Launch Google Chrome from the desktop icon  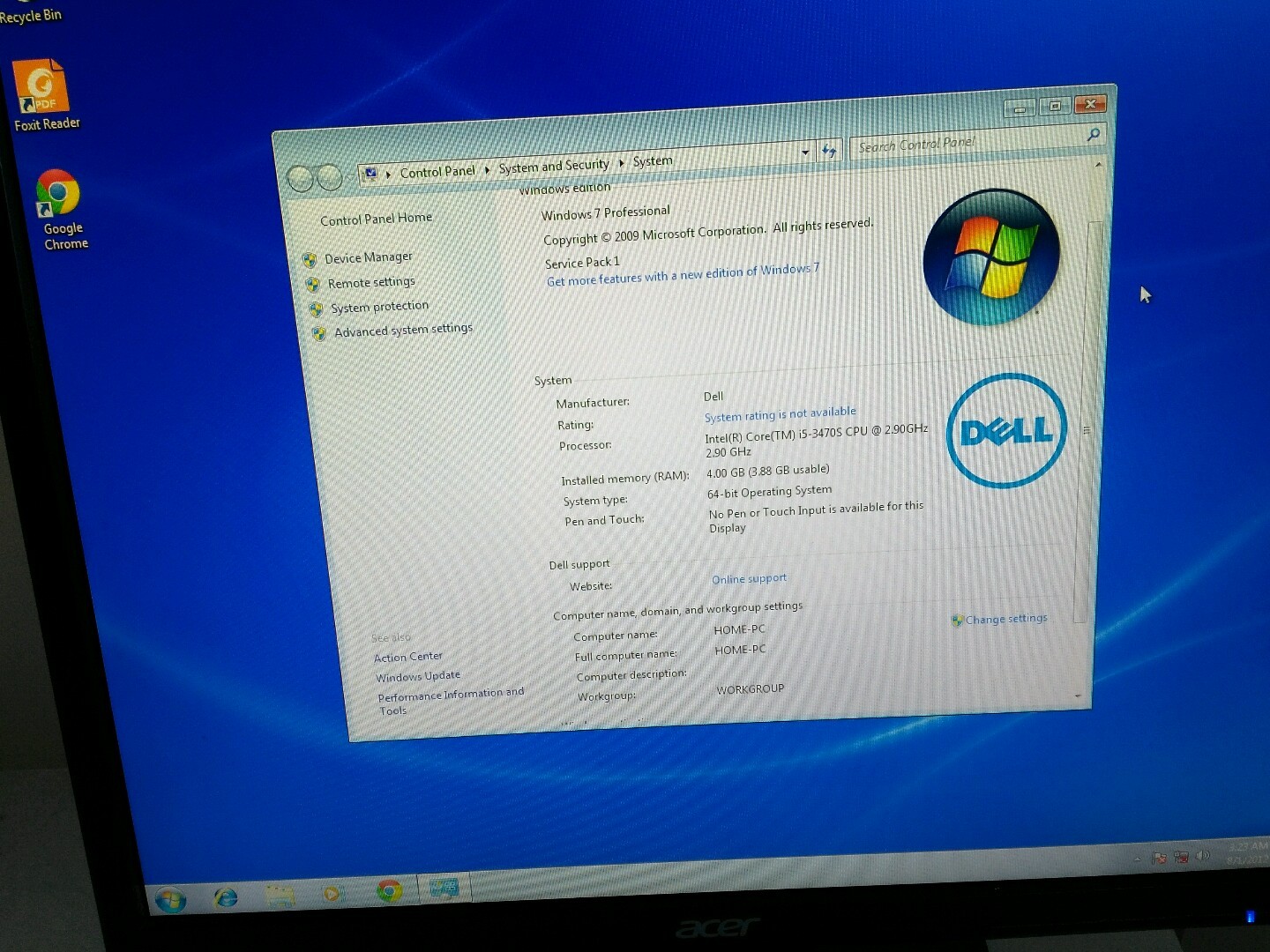click(60, 210)
